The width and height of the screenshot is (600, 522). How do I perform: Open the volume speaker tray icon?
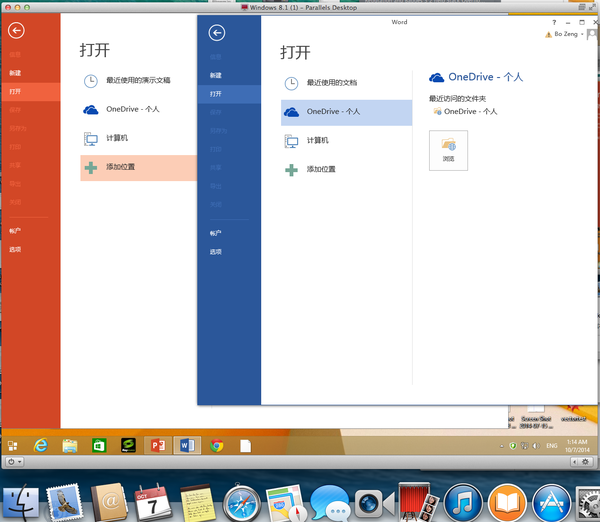pos(536,446)
